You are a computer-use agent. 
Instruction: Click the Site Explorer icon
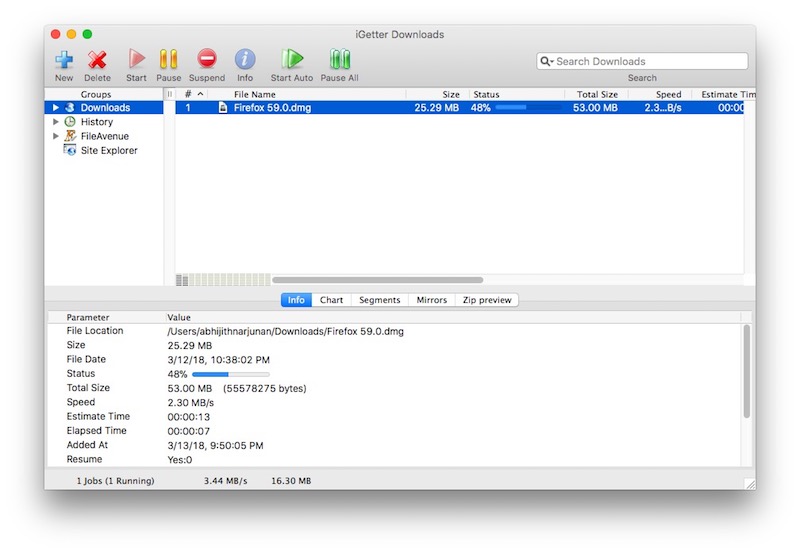click(x=69, y=150)
